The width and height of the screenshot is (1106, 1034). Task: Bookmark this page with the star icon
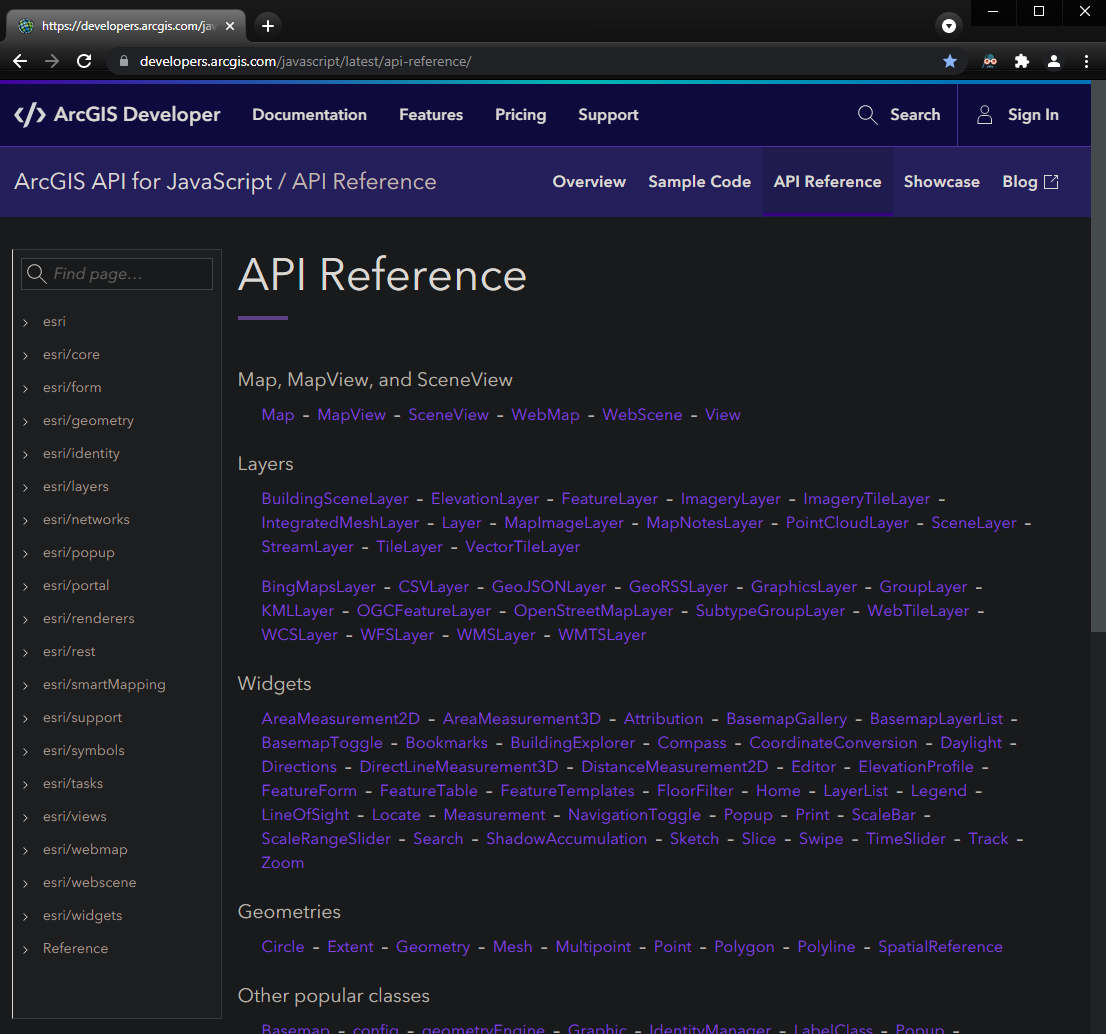tap(950, 61)
